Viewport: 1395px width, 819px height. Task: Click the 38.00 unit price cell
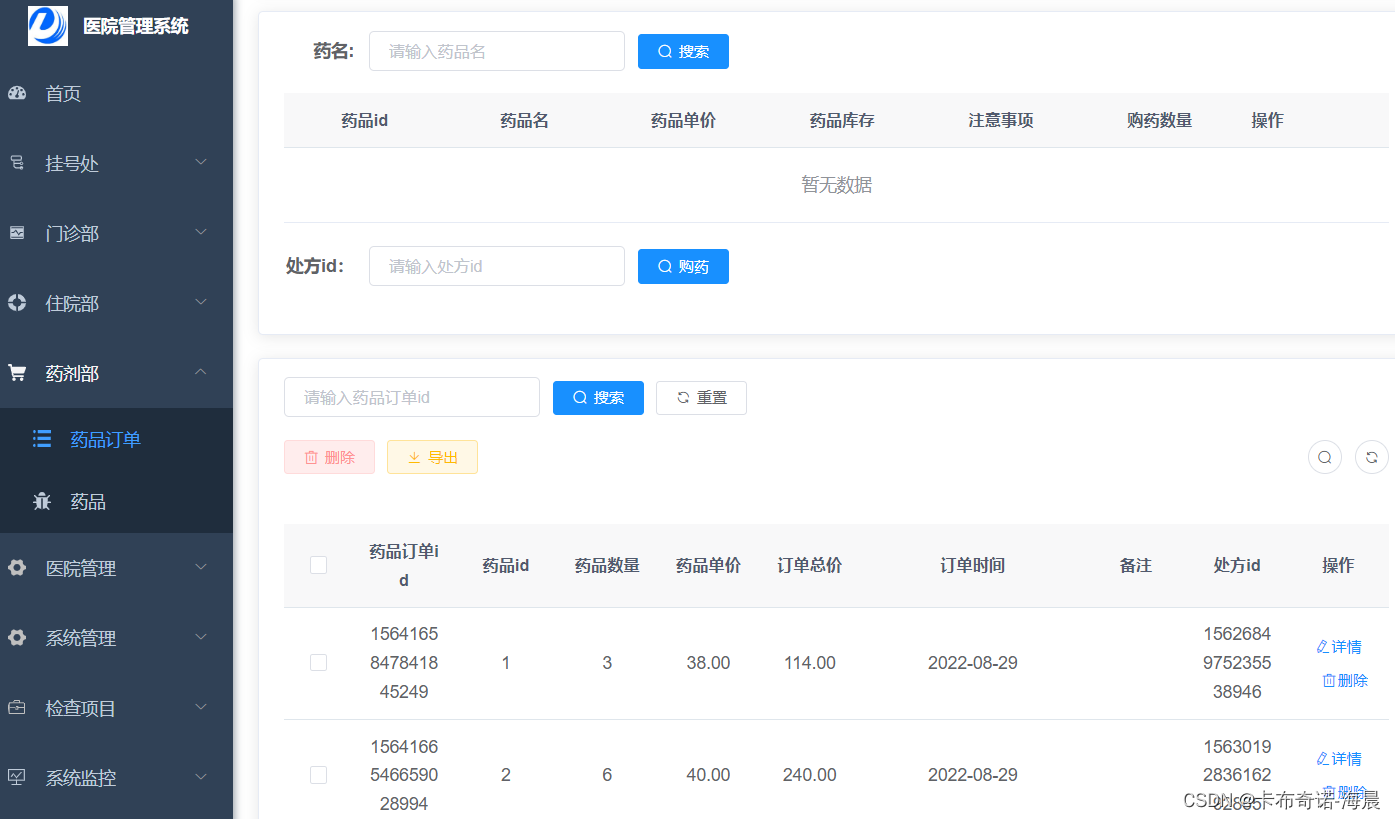click(x=708, y=663)
